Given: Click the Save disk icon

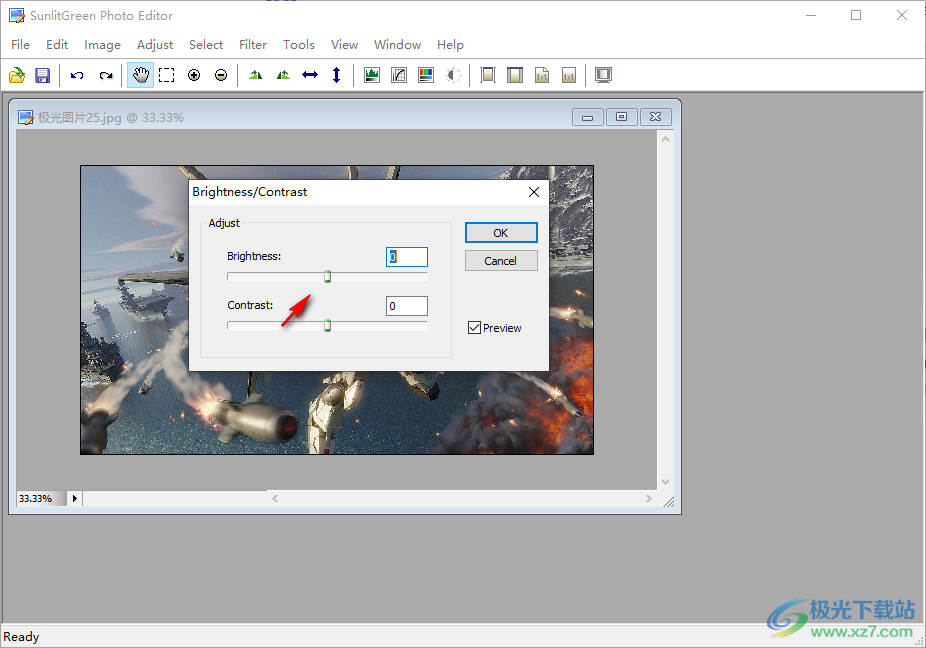Looking at the screenshot, I should coord(43,75).
